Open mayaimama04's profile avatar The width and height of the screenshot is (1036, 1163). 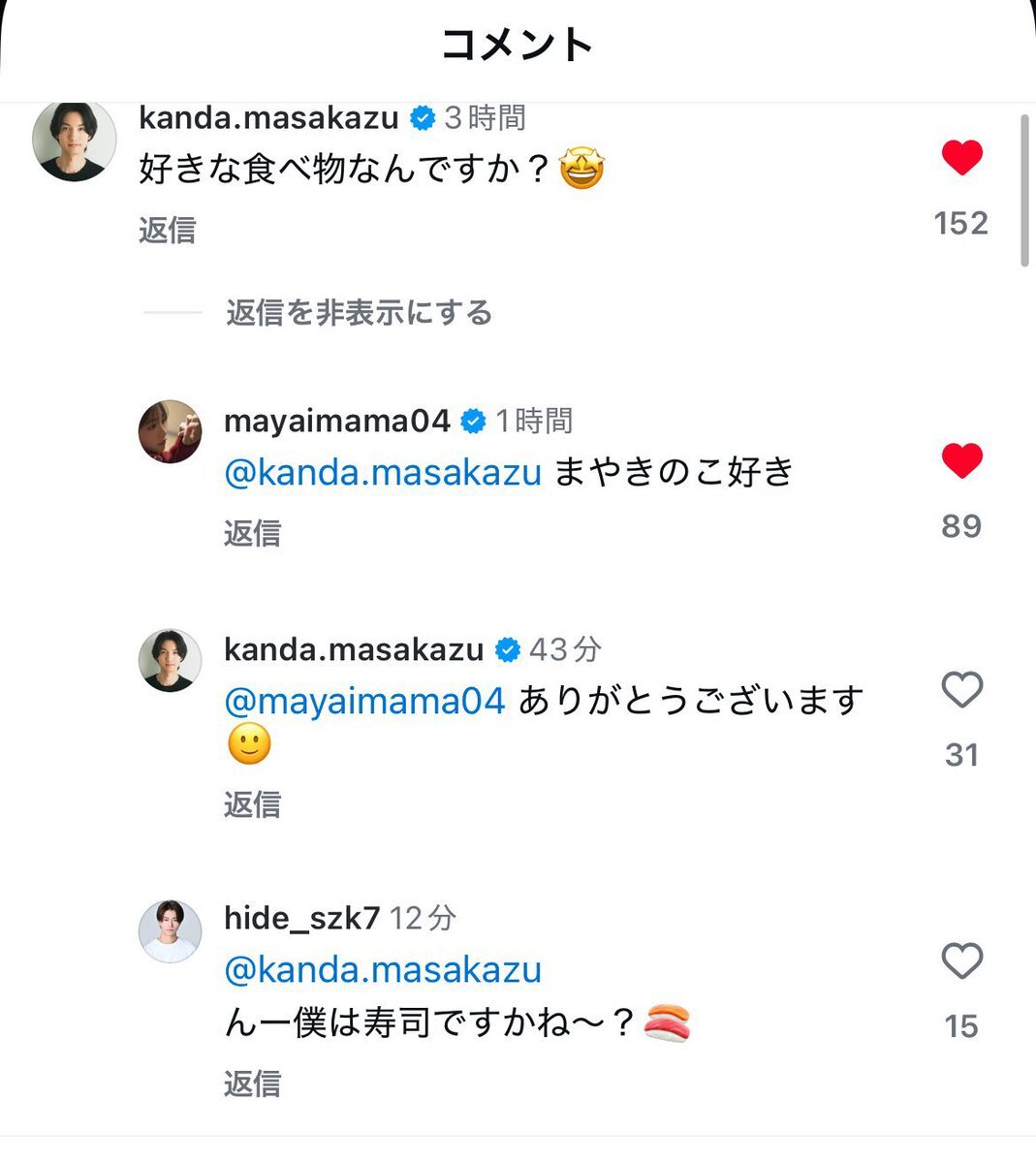click(x=171, y=431)
